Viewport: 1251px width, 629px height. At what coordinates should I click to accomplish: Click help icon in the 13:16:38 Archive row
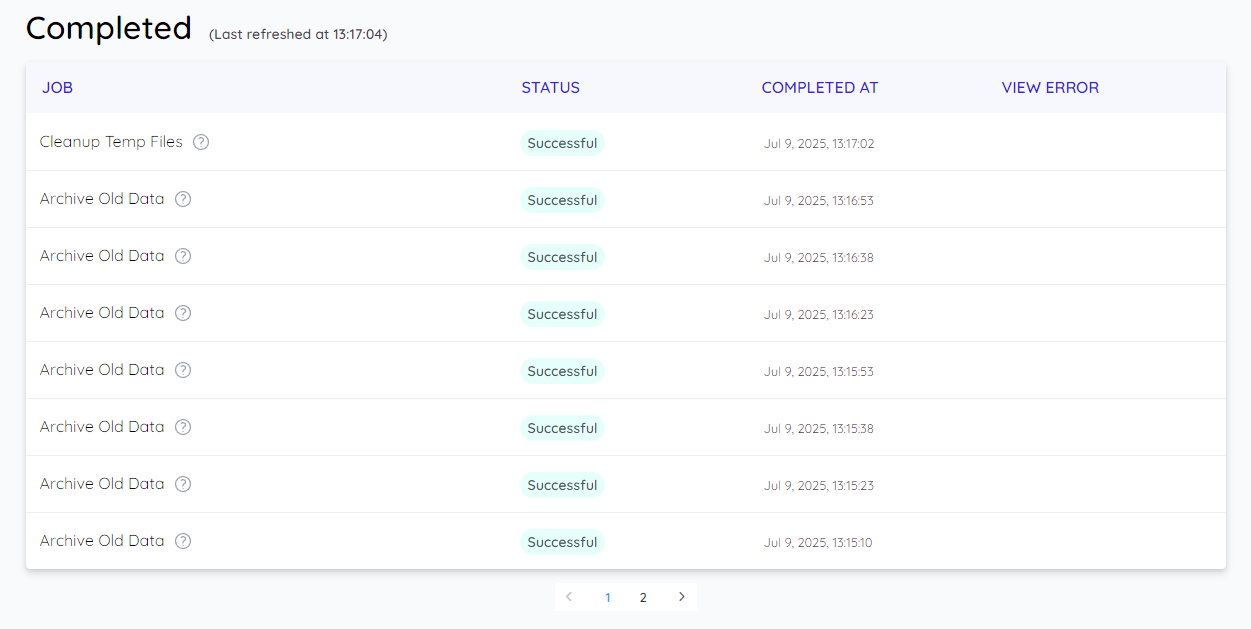tap(183, 256)
